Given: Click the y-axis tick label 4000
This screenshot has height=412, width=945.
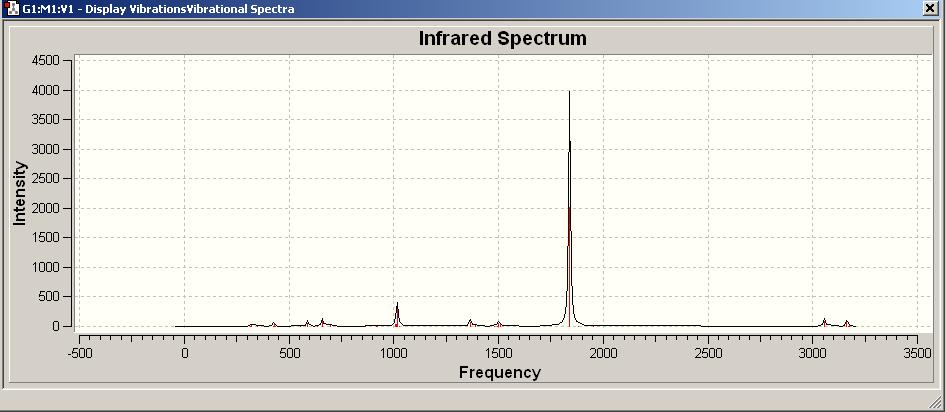Looking at the screenshot, I should point(46,90).
